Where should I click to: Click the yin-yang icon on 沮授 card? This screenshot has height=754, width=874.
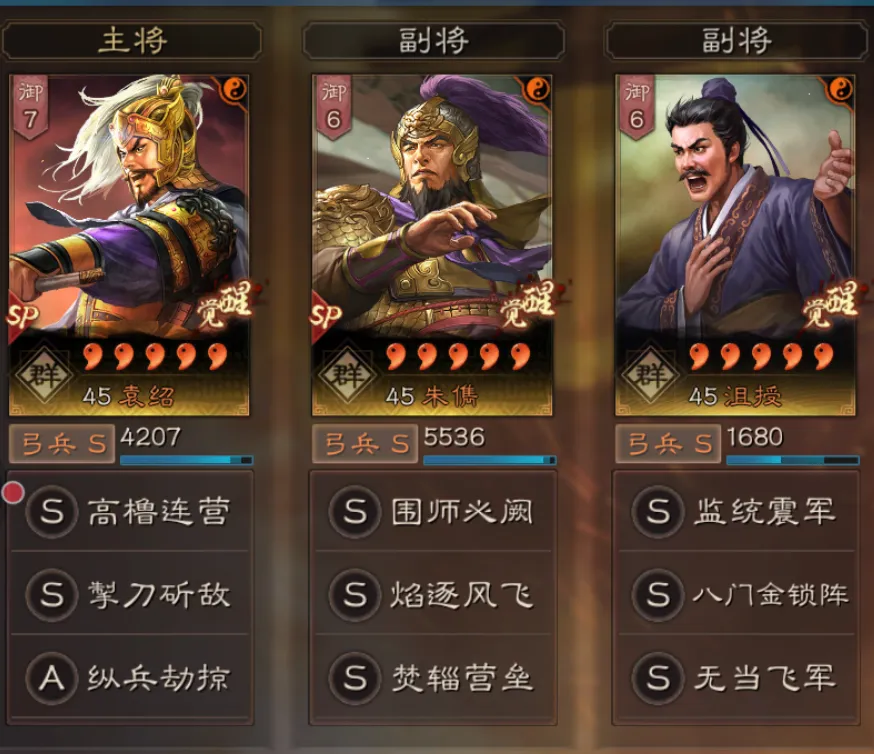click(x=841, y=89)
